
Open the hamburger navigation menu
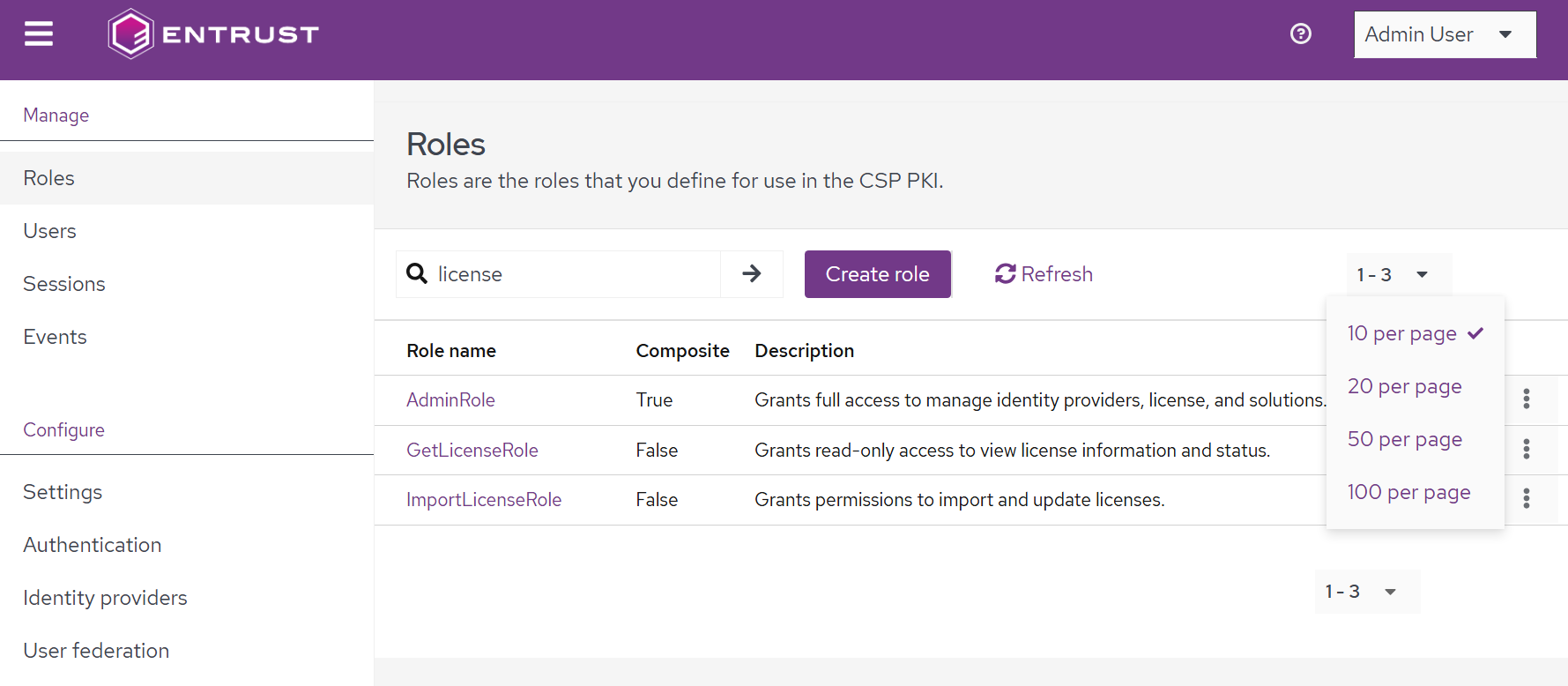click(x=39, y=34)
